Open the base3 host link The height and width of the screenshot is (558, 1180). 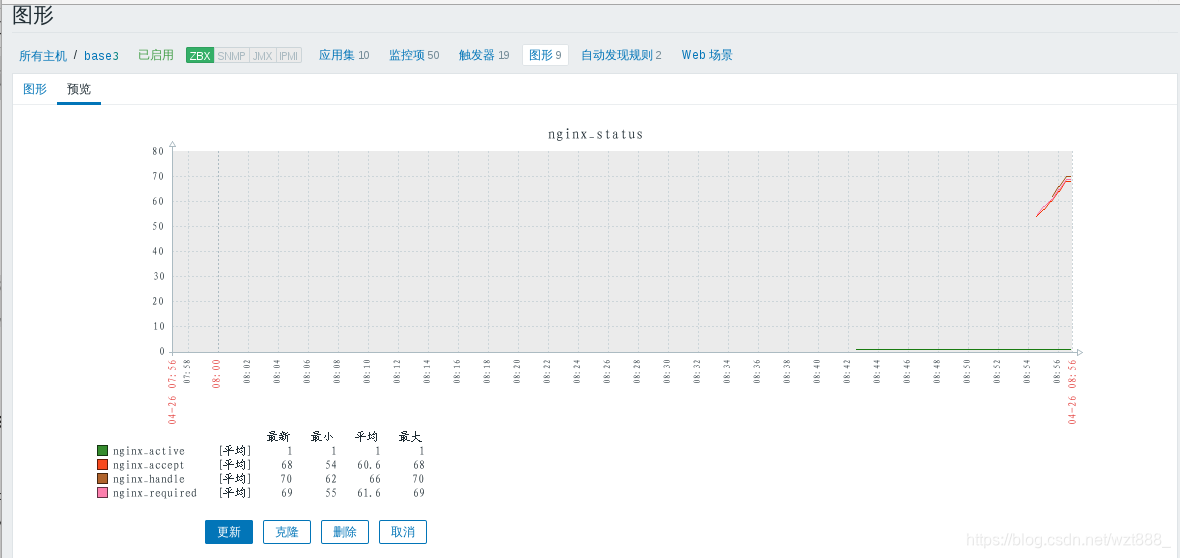pos(102,56)
